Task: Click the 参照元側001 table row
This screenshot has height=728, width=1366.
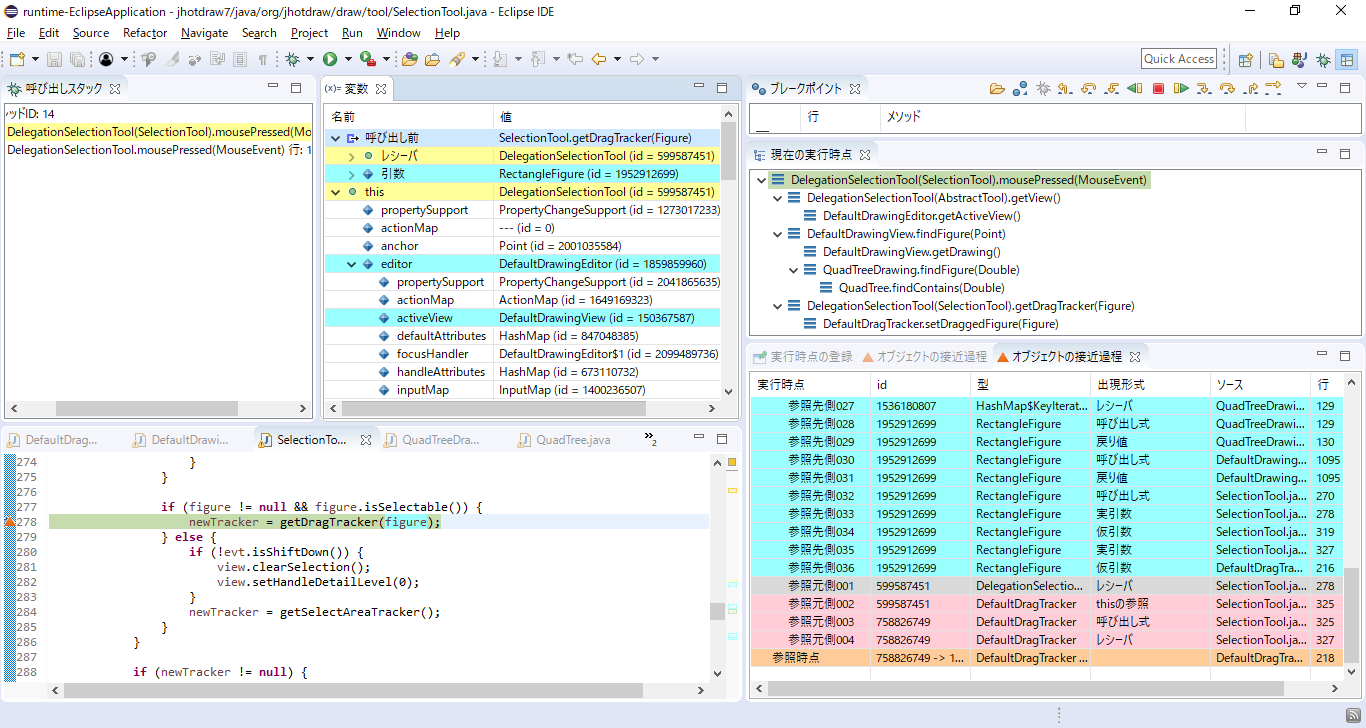Action: (x=1047, y=586)
